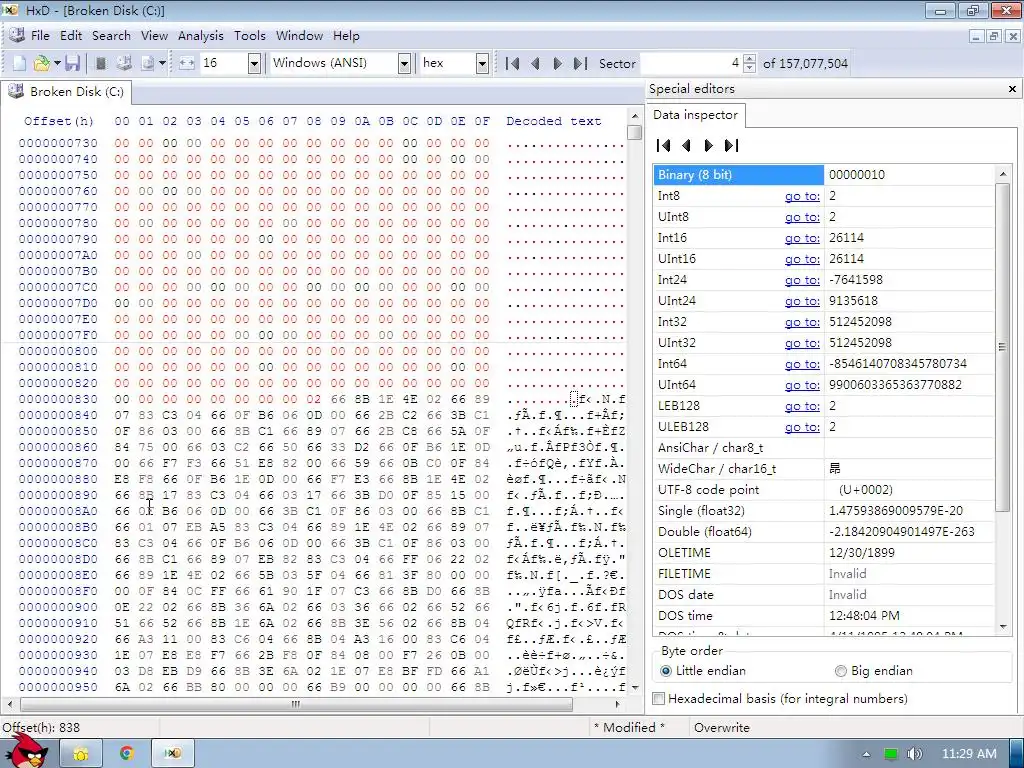The image size is (1024, 768).
Task: Open the Search menu
Action: point(111,36)
